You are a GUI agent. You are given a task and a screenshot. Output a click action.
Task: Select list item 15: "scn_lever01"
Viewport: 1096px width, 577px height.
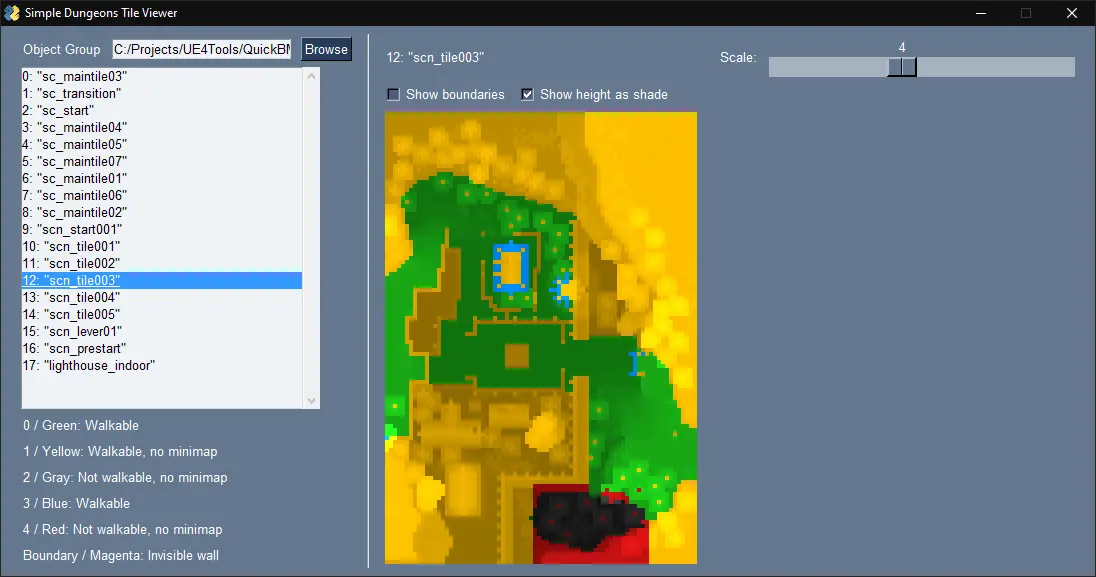point(162,332)
